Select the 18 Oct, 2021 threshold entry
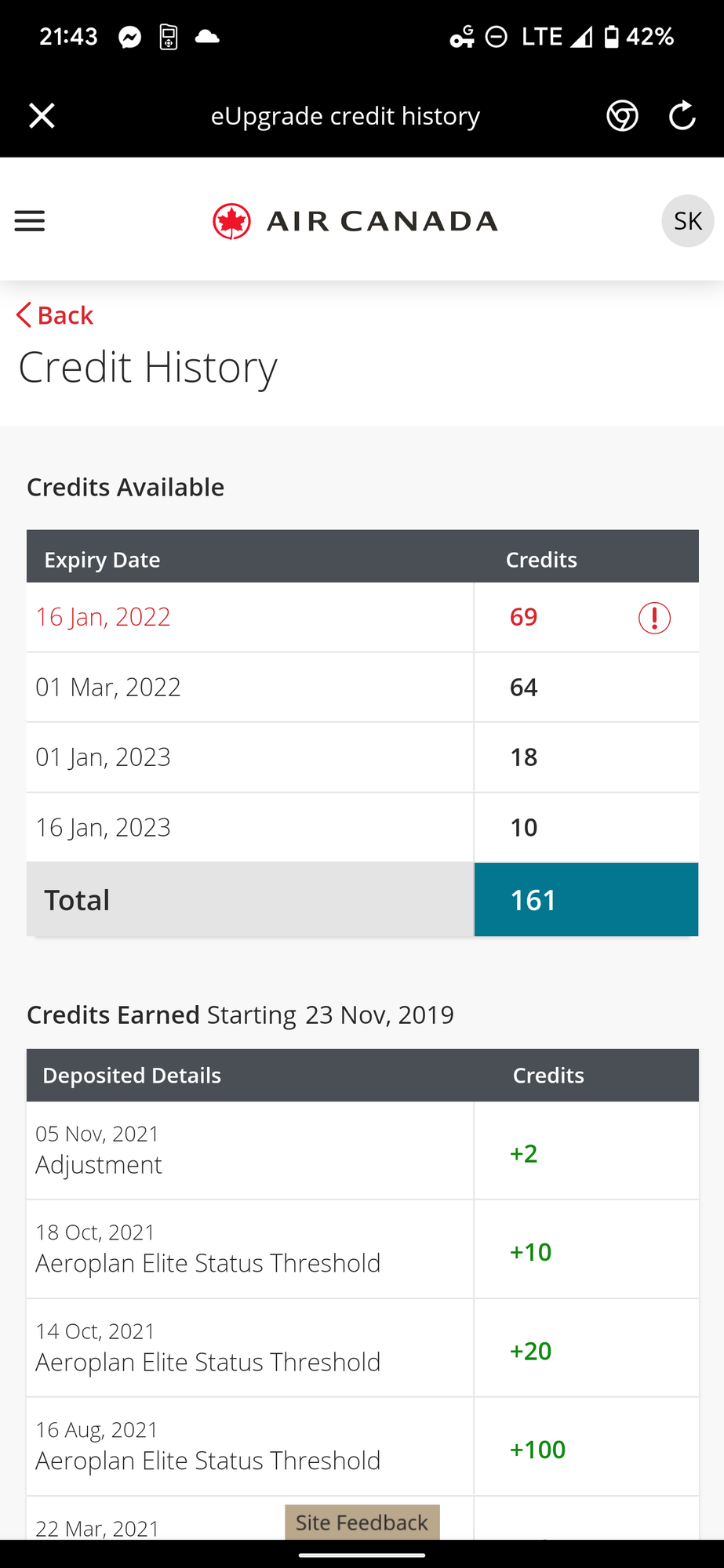The height and width of the screenshot is (1568, 724). (362, 1249)
